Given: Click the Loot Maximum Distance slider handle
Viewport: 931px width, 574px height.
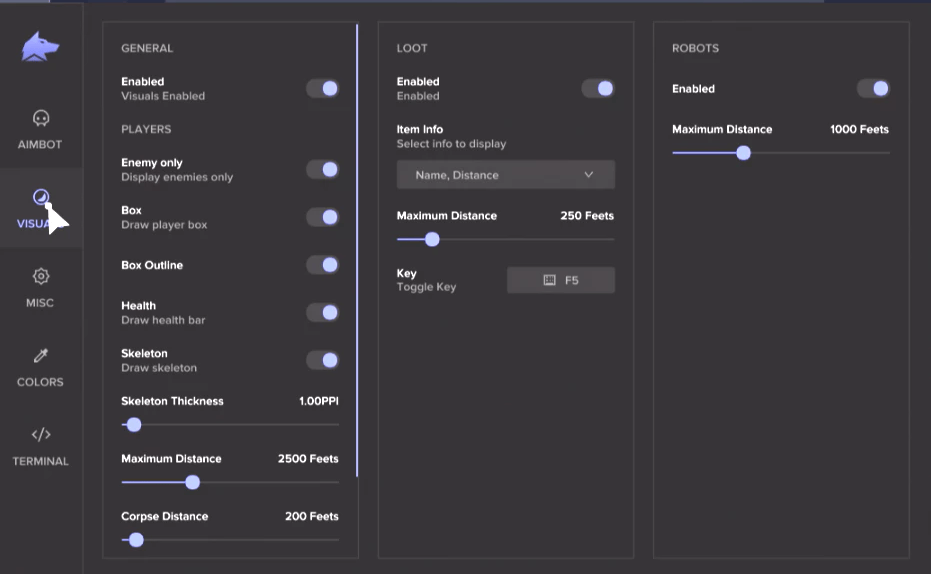Looking at the screenshot, I should [432, 240].
